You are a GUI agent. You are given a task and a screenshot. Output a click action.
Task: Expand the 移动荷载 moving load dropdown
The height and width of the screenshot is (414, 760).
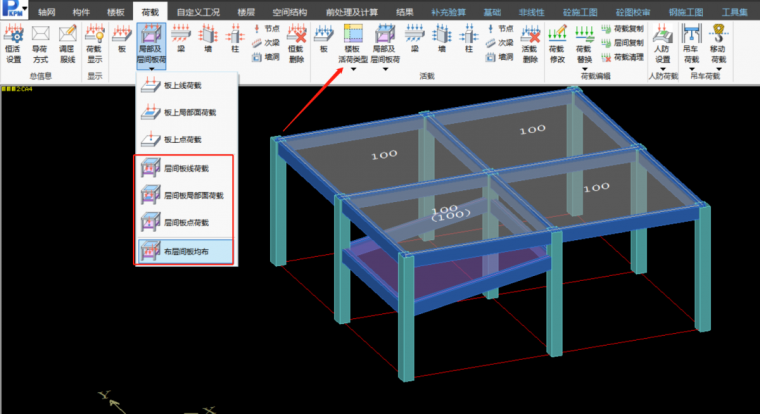tap(719, 69)
